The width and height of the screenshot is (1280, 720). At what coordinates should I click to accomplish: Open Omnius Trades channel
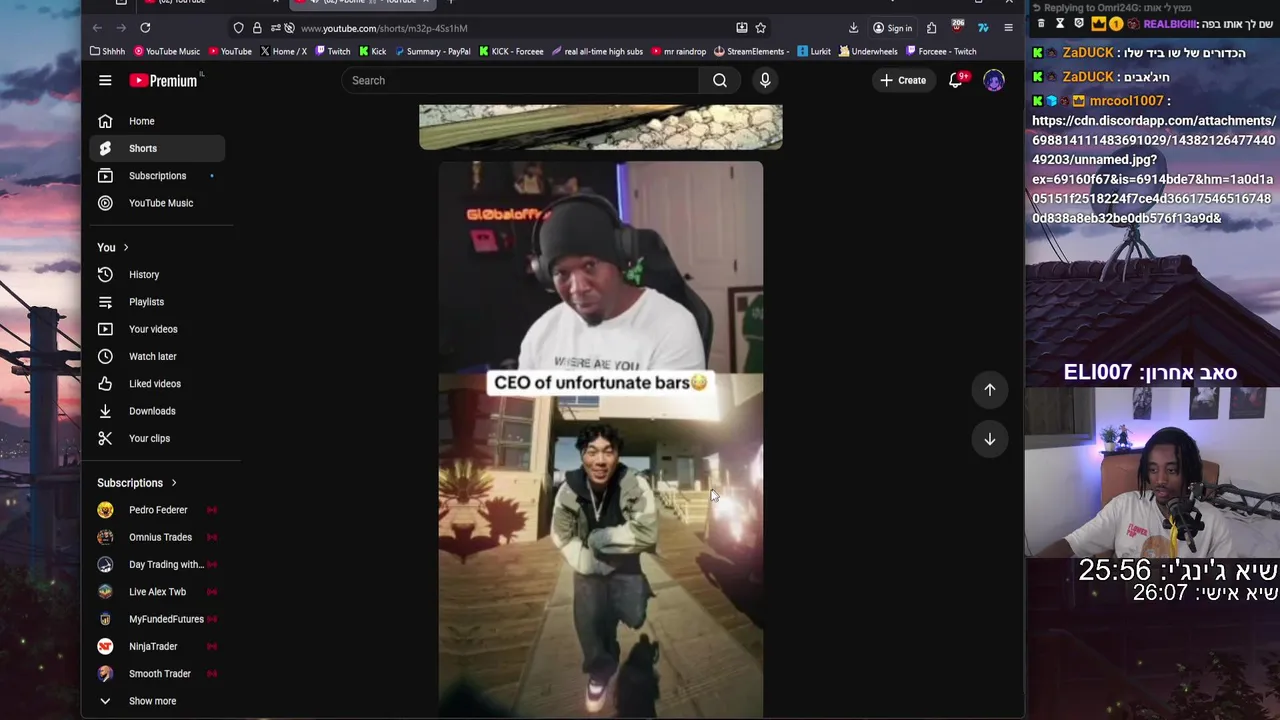pyautogui.click(x=157, y=537)
